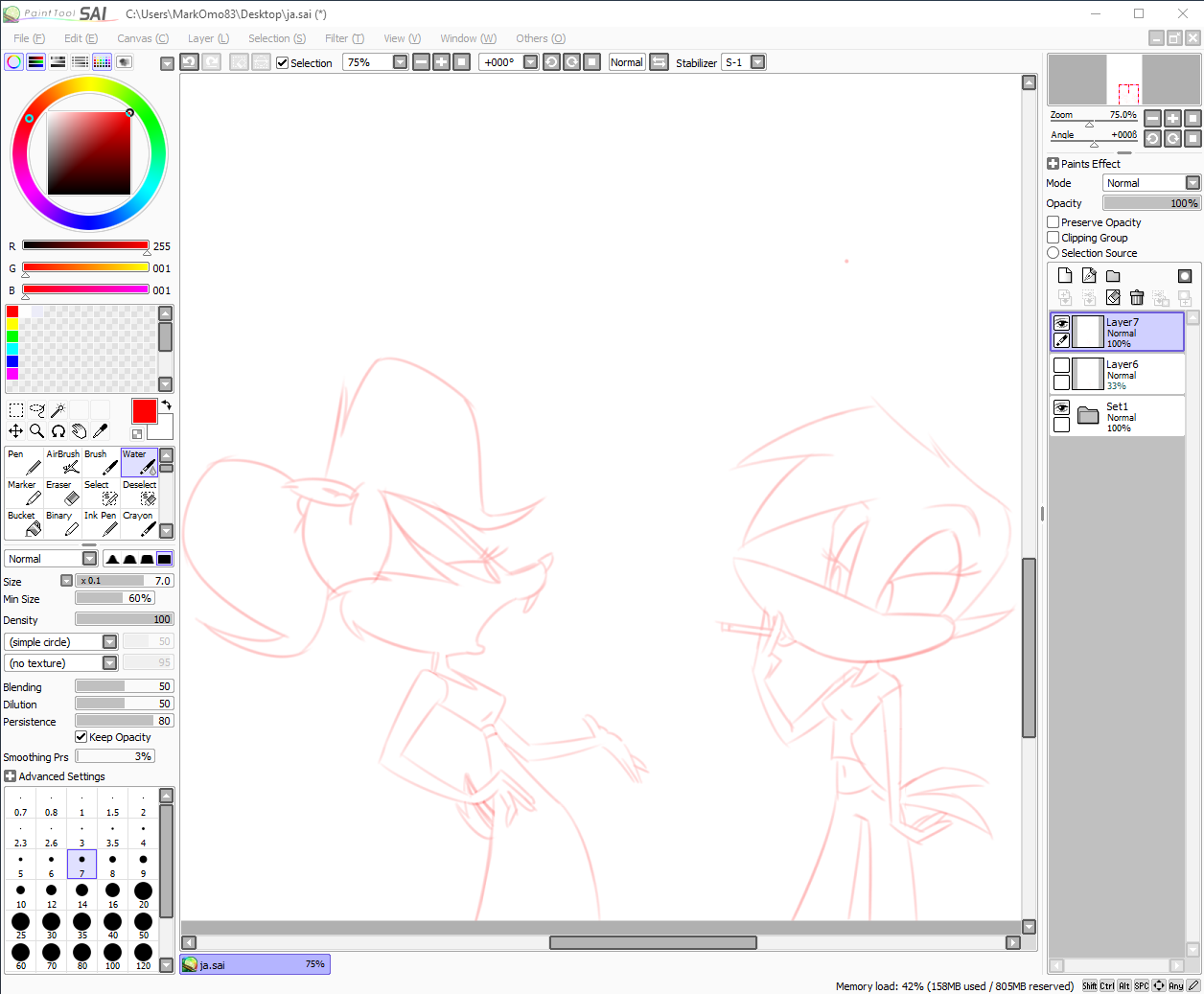Activate the rotate view tool

click(58, 431)
